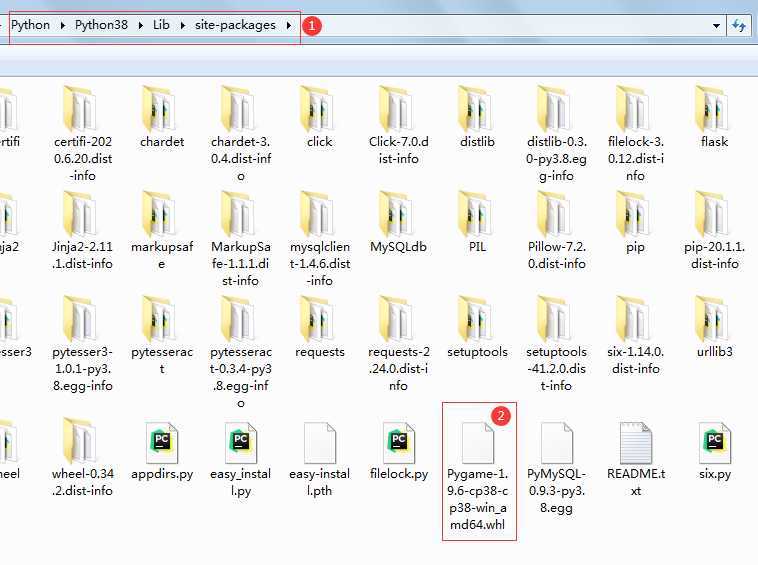Go to Python38 in the address path
758x565 pixels.
pyautogui.click(x=101, y=25)
